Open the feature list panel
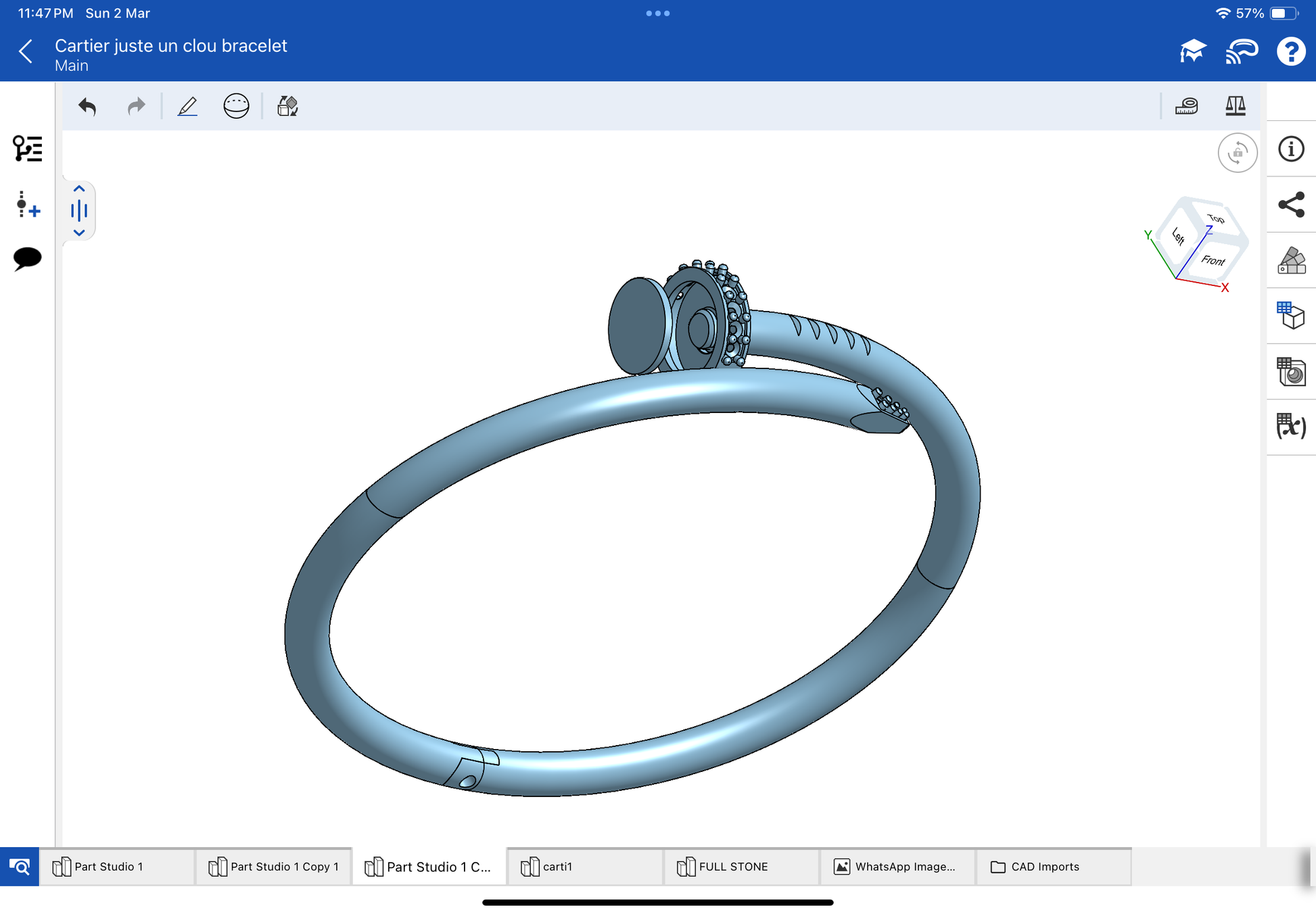Viewport: 1316px width, 914px height. point(27,148)
